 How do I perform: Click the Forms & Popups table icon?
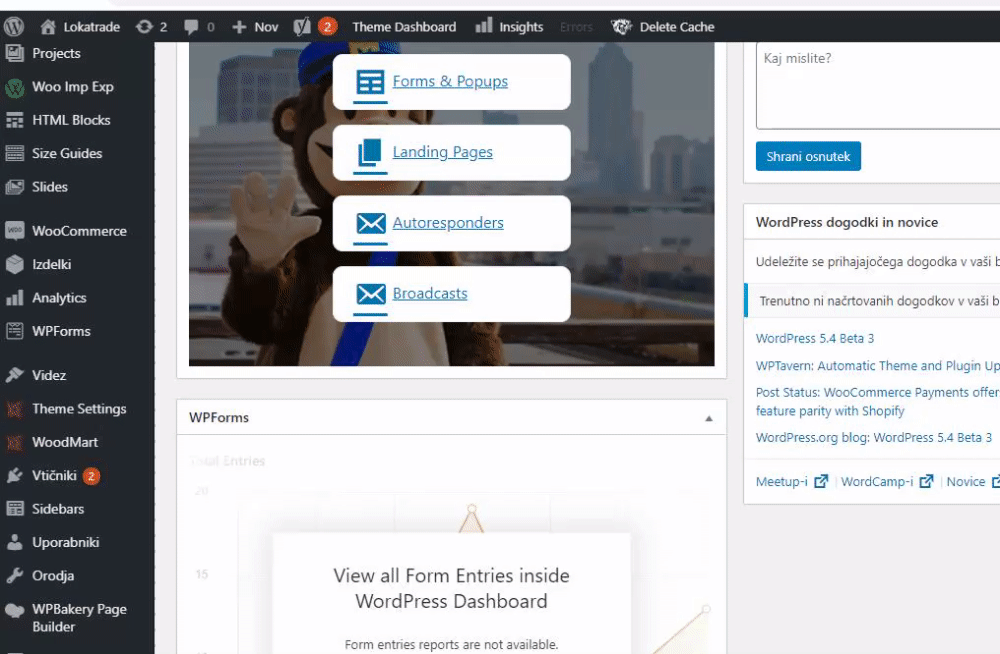tap(371, 82)
